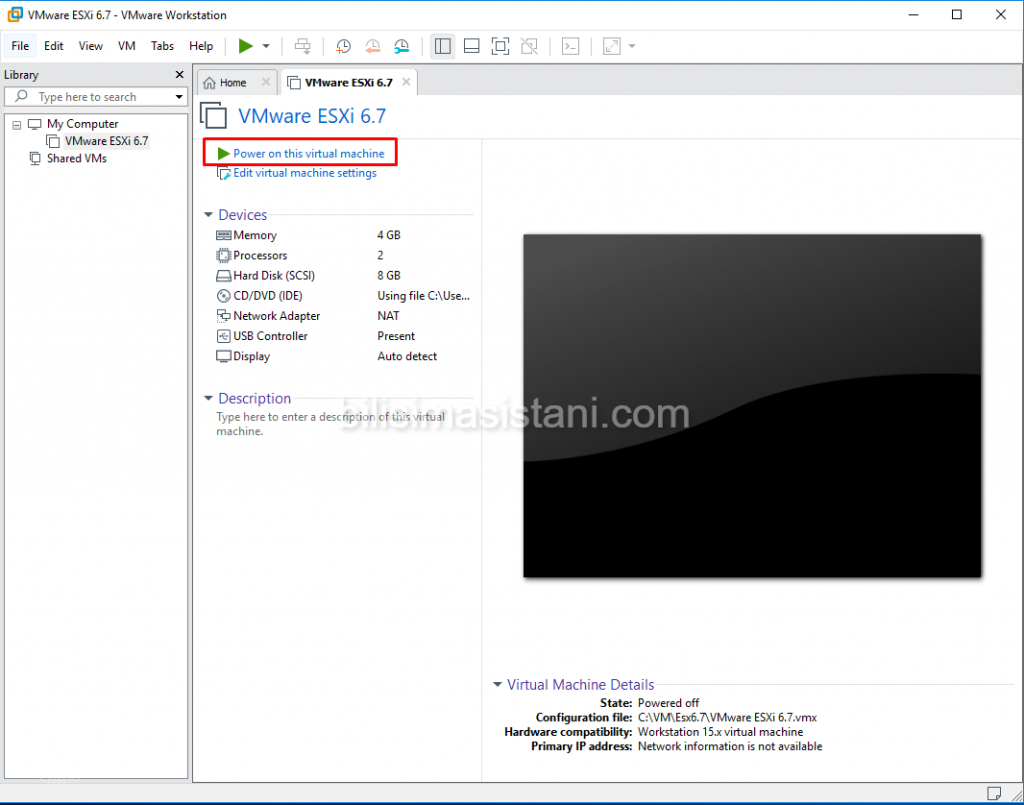Click the virtual machine screen thumbnail
Screen dimensions: 1024x805
pos(752,405)
